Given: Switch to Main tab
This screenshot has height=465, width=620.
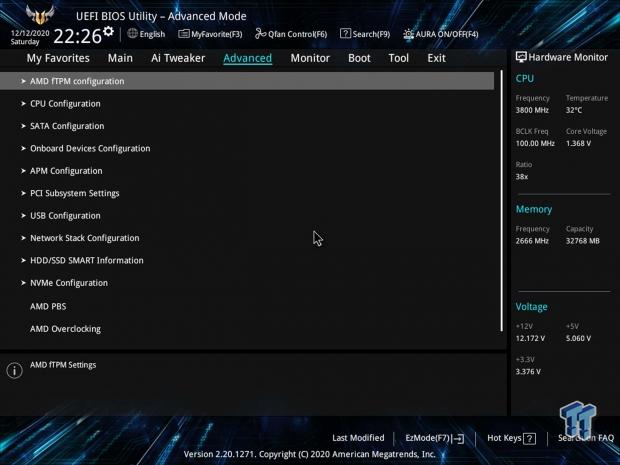Looking at the screenshot, I should [x=120, y=58].
